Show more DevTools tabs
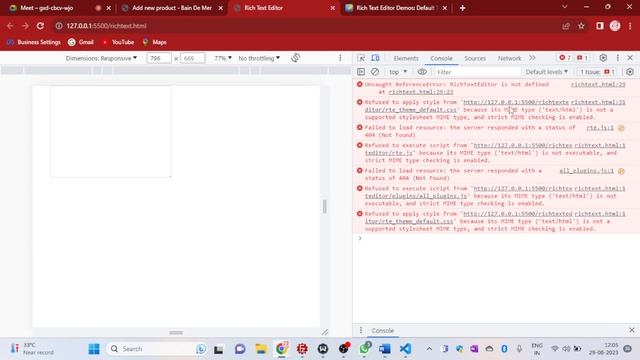 (x=532, y=58)
